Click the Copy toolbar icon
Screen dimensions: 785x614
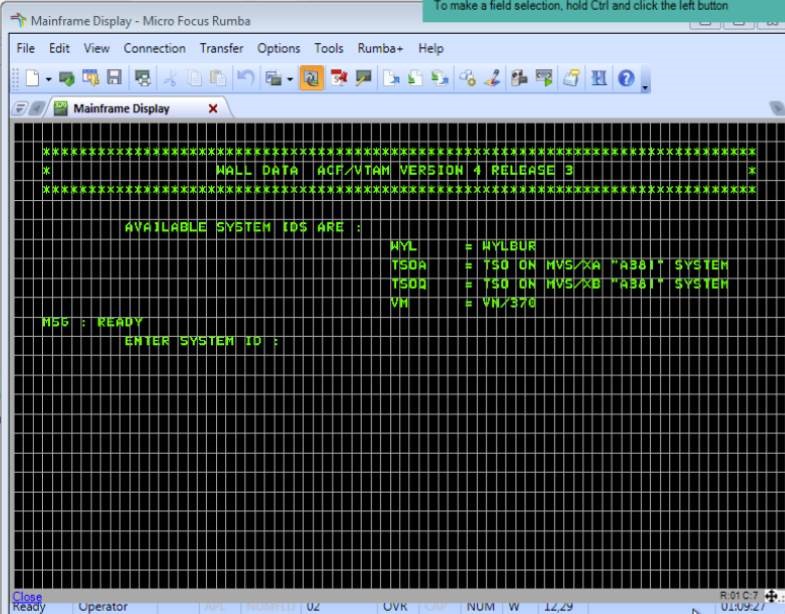point(194,78)
